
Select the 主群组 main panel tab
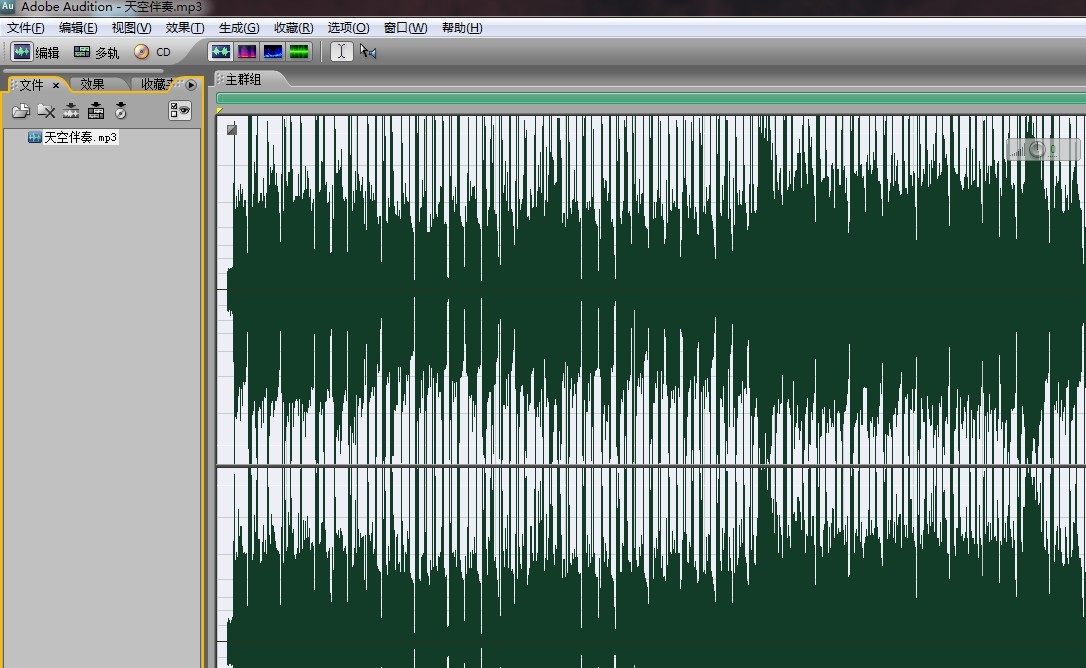coord(243,80)
